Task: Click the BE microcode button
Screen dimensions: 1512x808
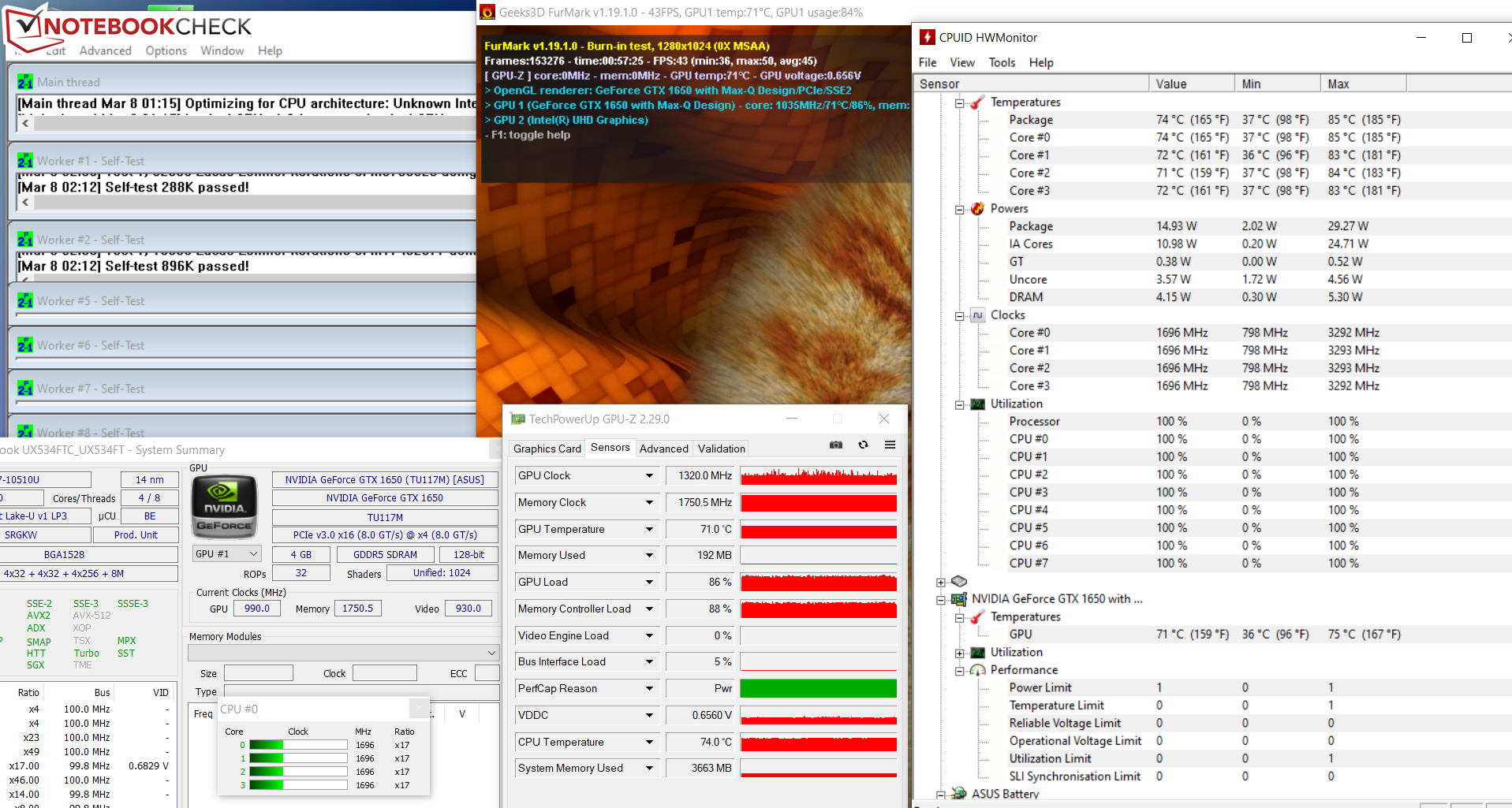Action: click(x=150, y=516)
